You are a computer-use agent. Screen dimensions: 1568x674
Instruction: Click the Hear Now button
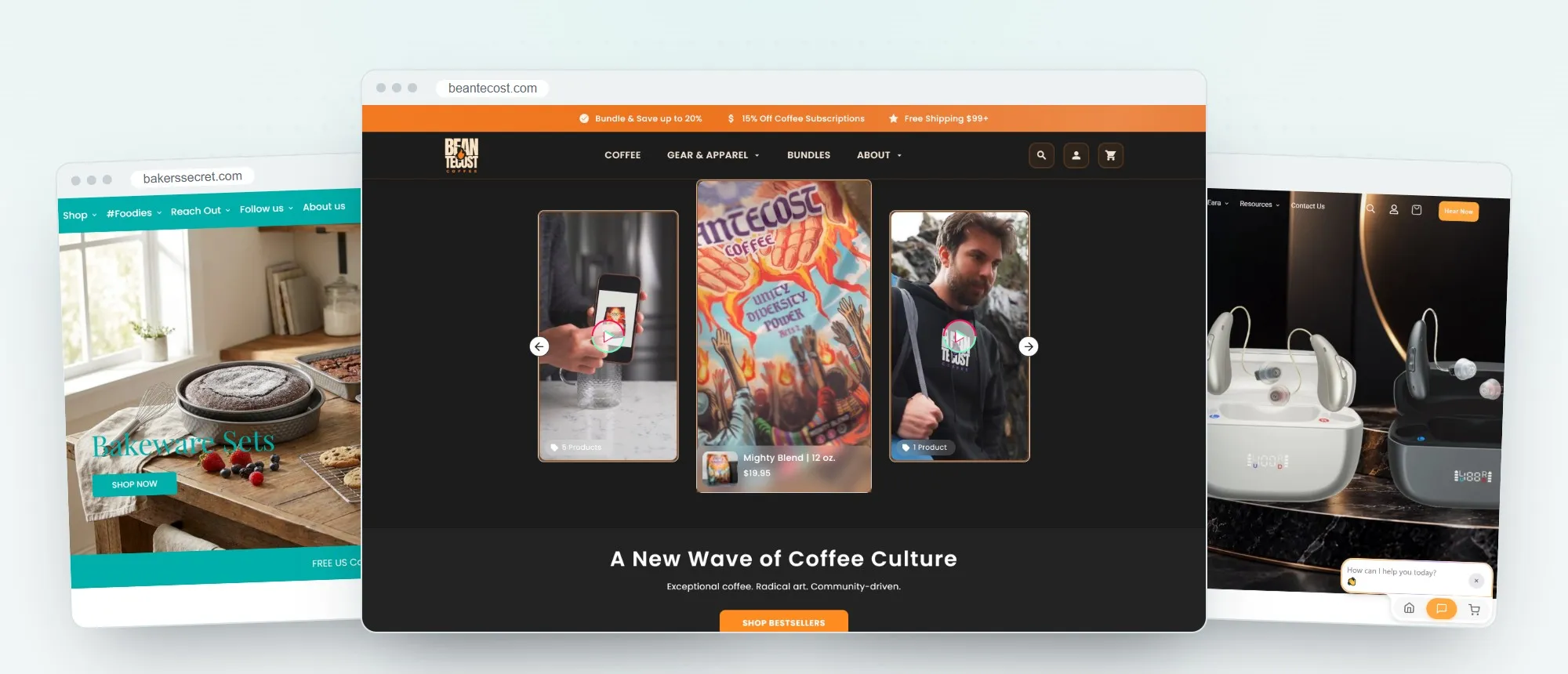coord(1458,212)
